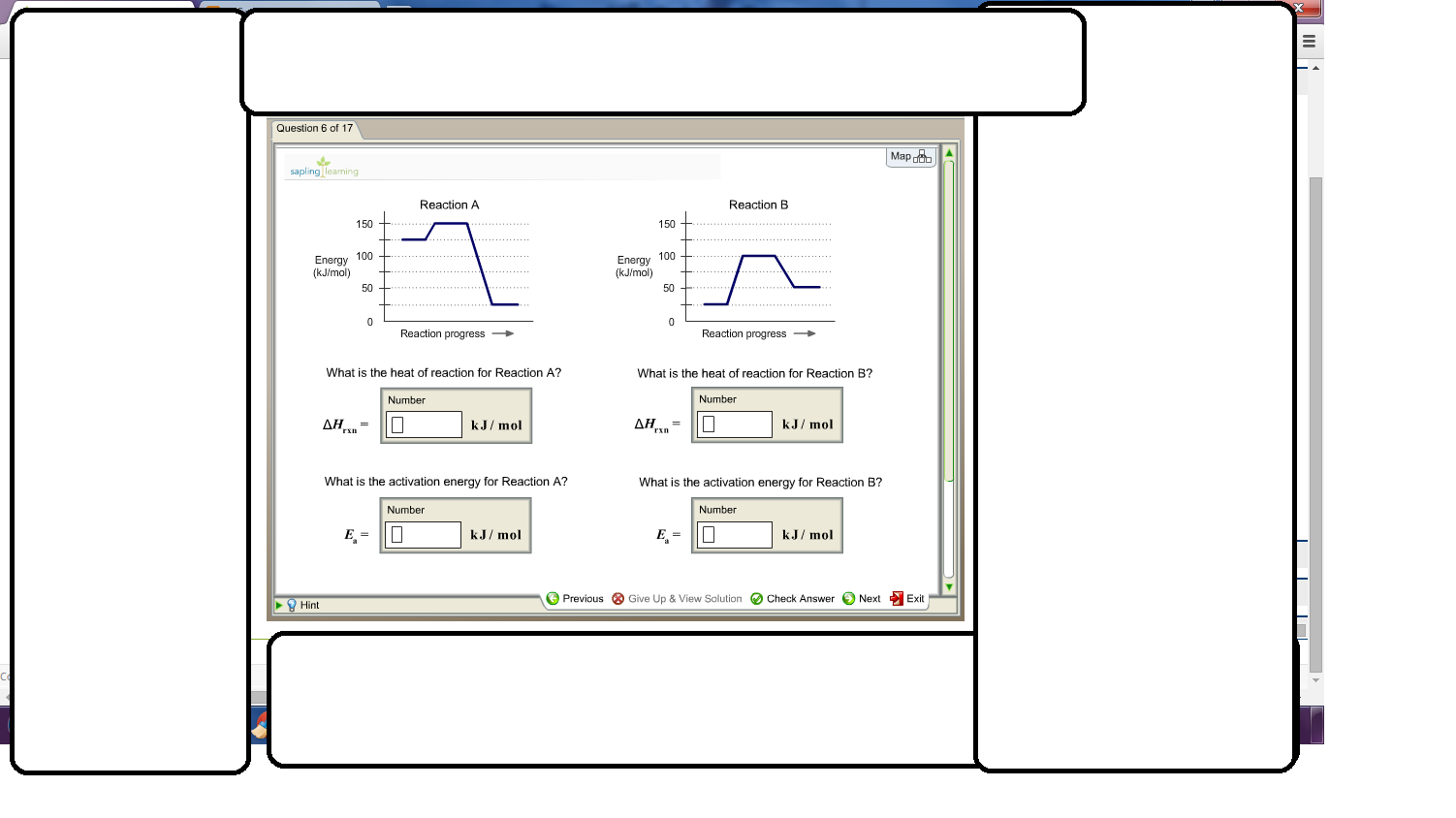The height and width of the screenshot is (818, 1456).
Task: Click the activation energy field for Reaction B
Action: point(735,535)
